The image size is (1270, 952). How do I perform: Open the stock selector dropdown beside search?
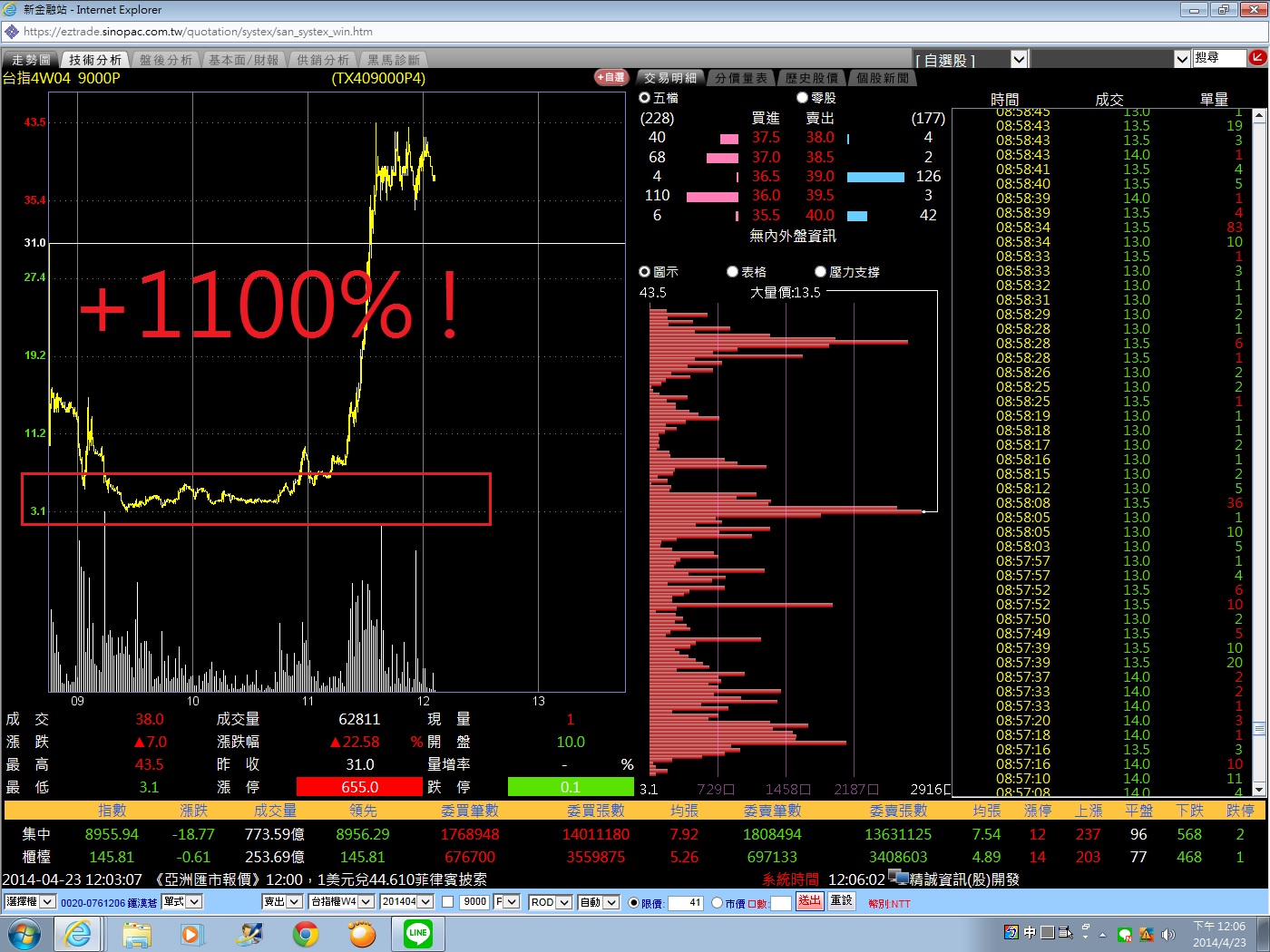(1182, 59)
